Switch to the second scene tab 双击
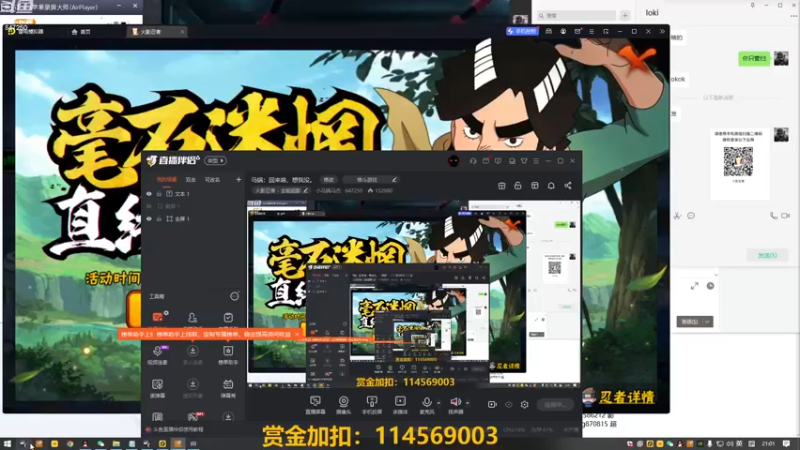Viewport: 800px width, 450px height. (x=191, y=180)
